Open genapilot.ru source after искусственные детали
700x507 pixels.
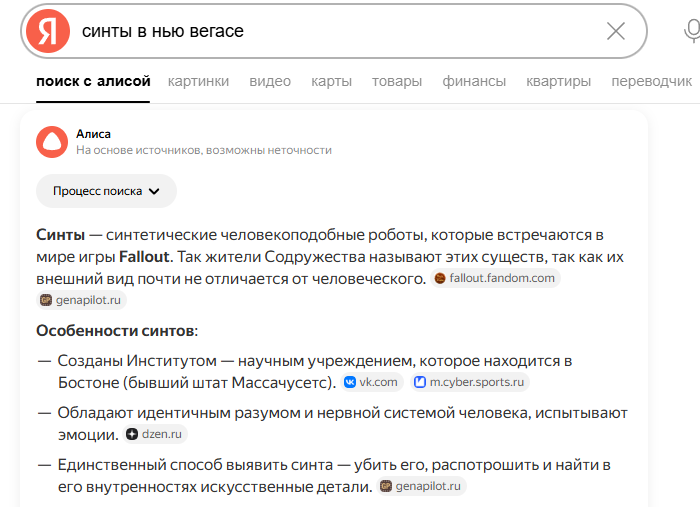click(422, 486)
